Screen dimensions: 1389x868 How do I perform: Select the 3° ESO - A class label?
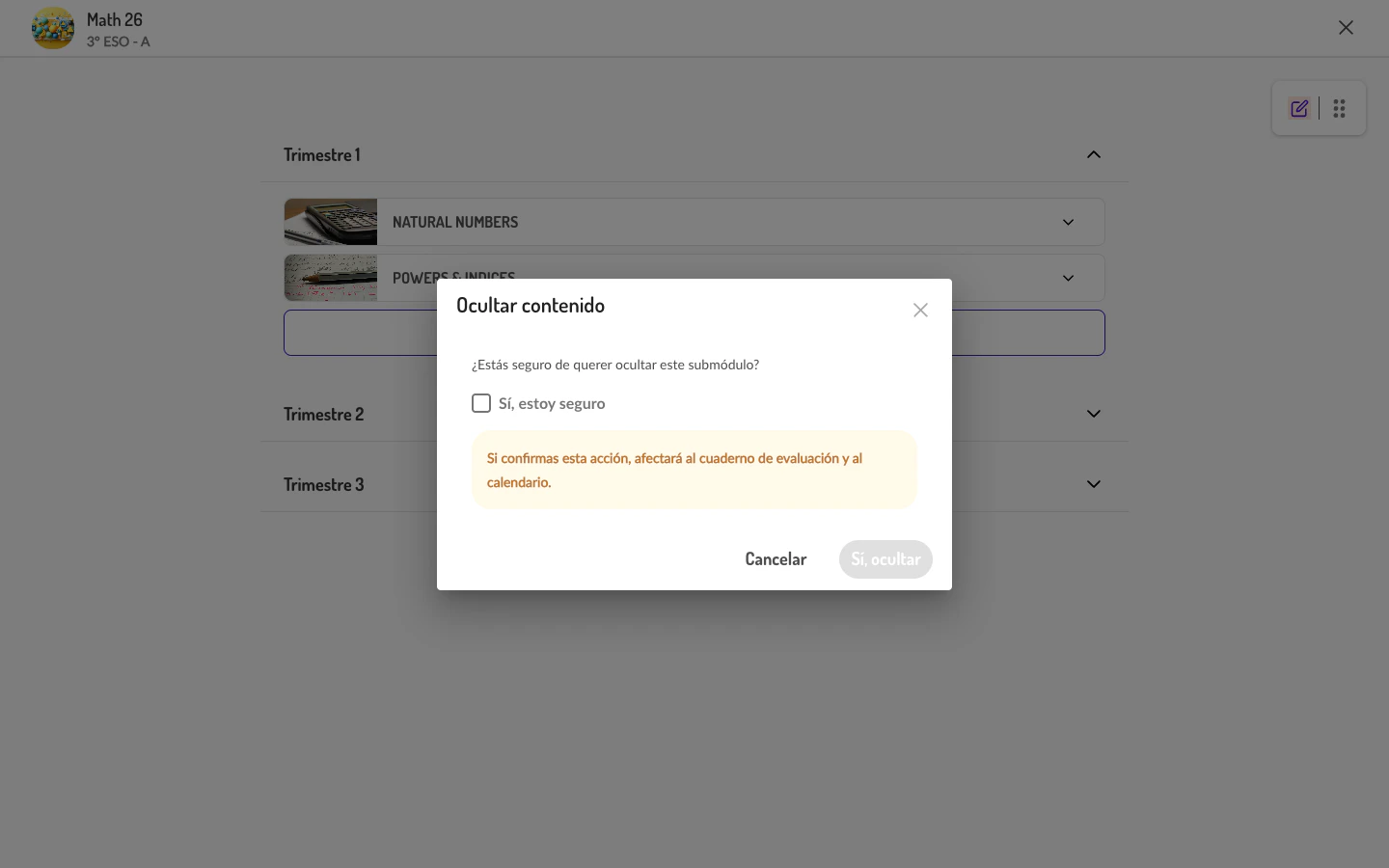pyautogui.click(x=118, y=41)
